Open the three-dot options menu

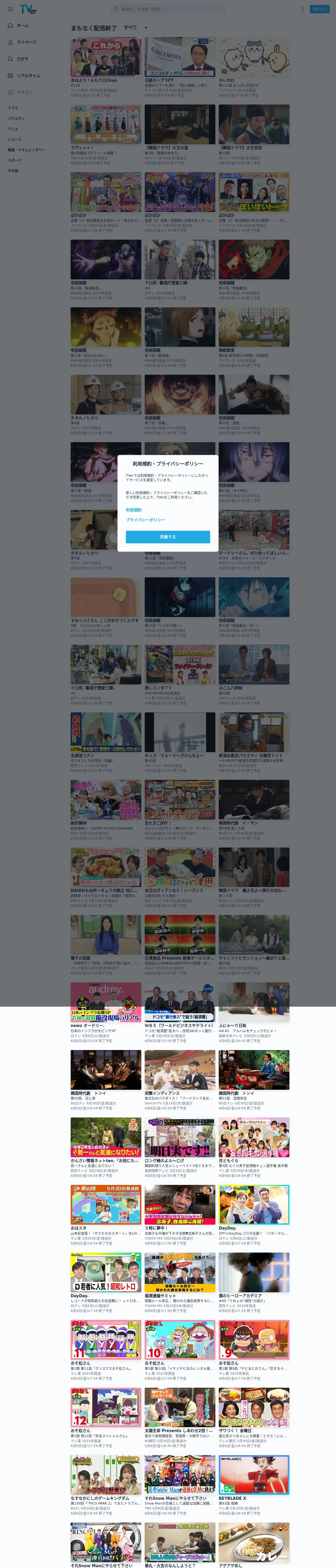302,9
